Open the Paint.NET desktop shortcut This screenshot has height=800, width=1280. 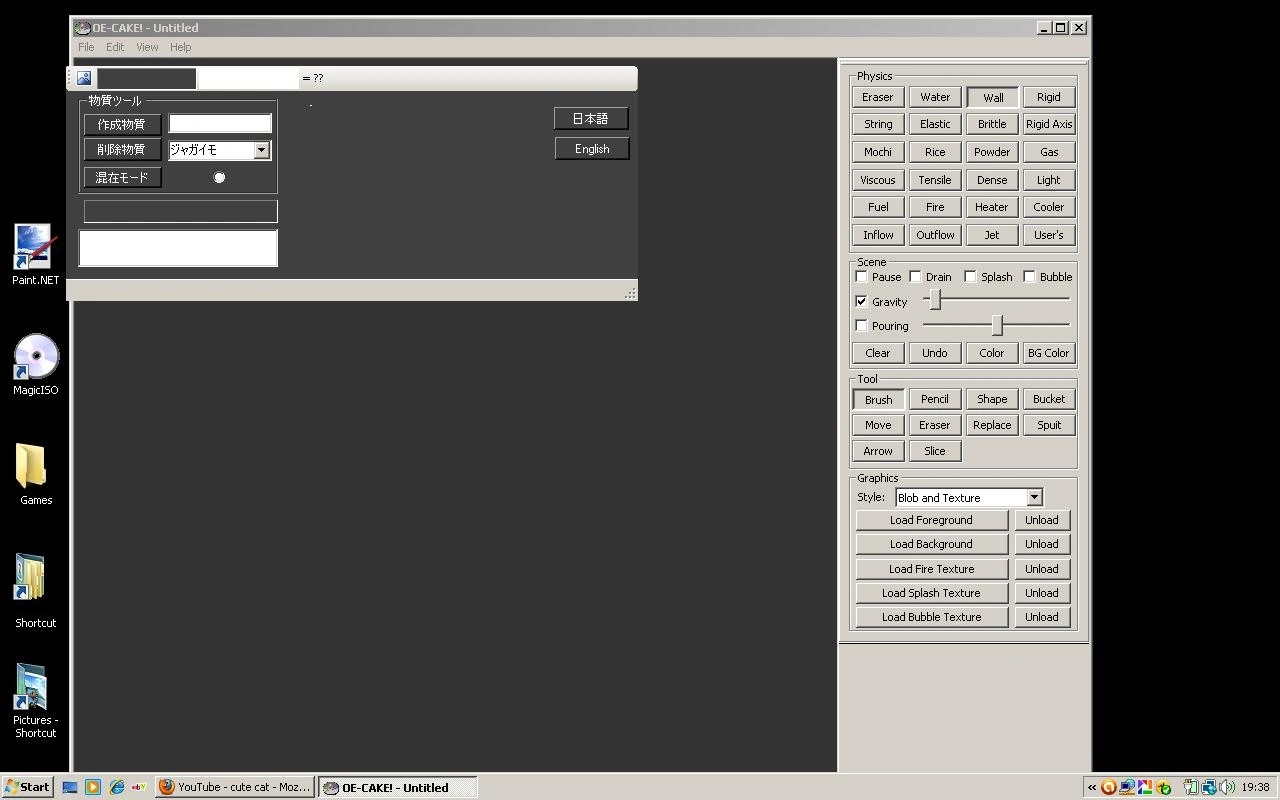coord(34,249)
